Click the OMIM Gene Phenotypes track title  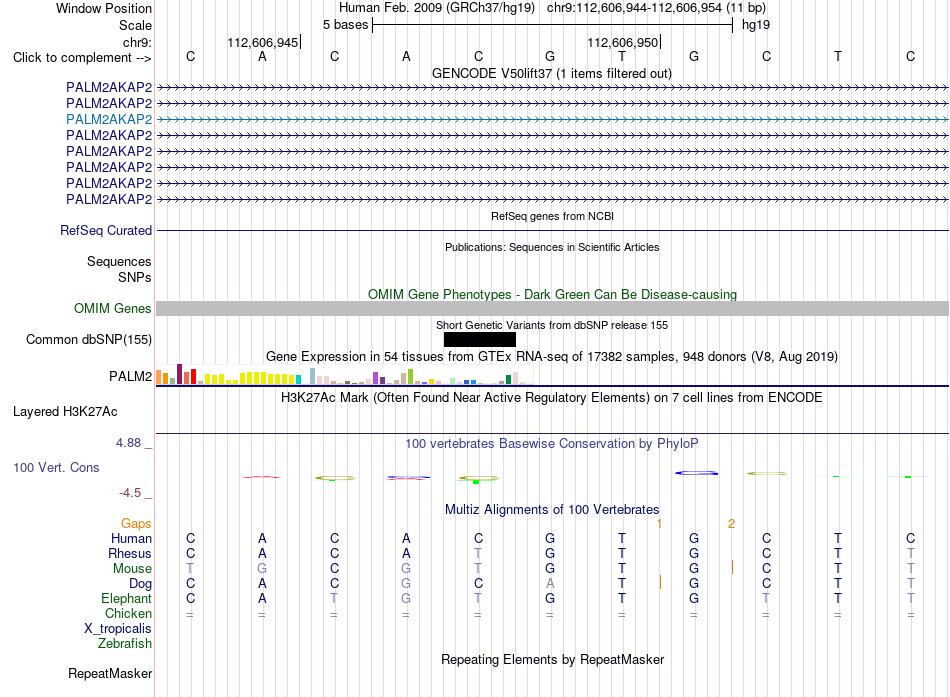553,295
